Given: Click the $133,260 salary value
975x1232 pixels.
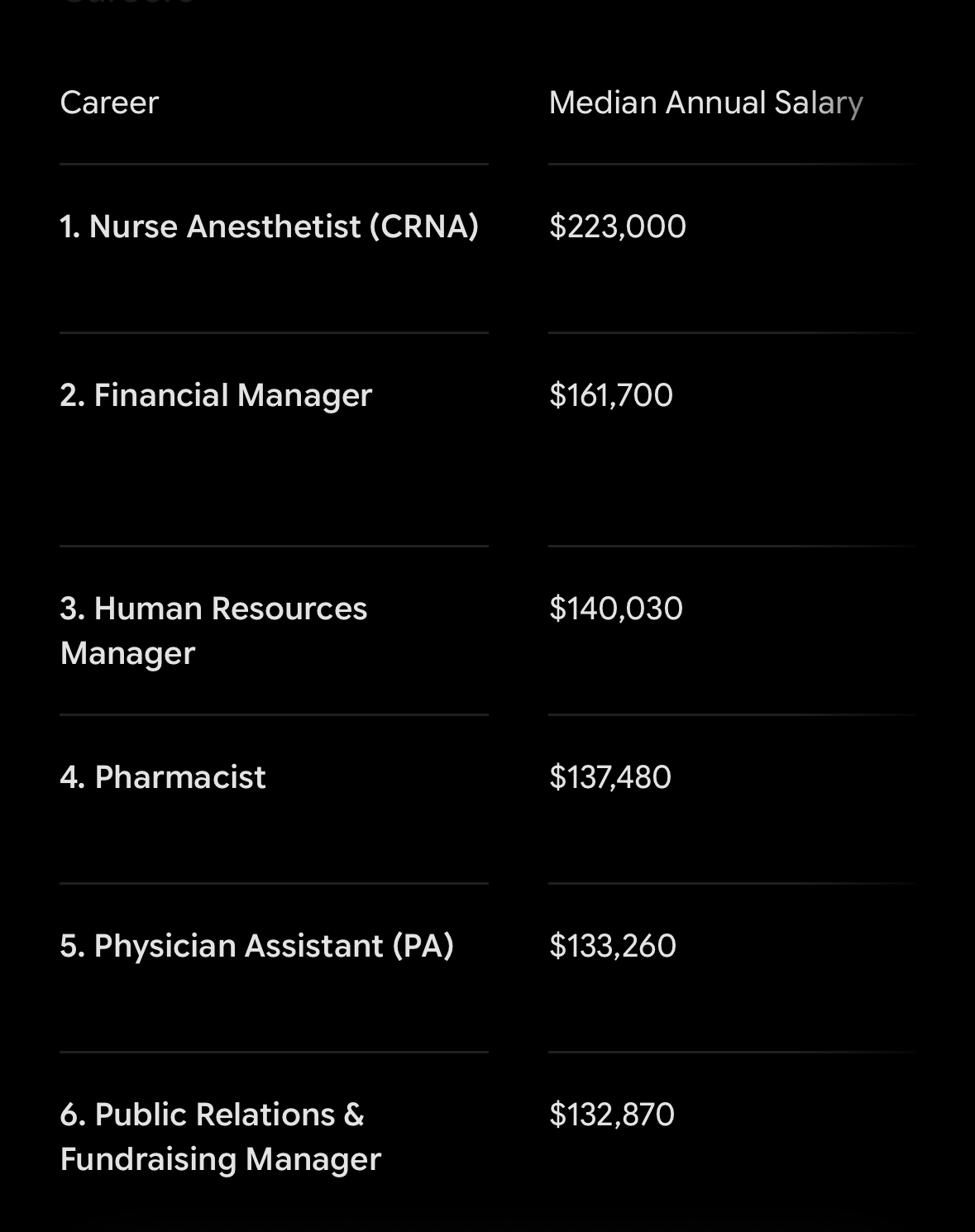Looking at the screenshot, I should click(x=613, y=946).
